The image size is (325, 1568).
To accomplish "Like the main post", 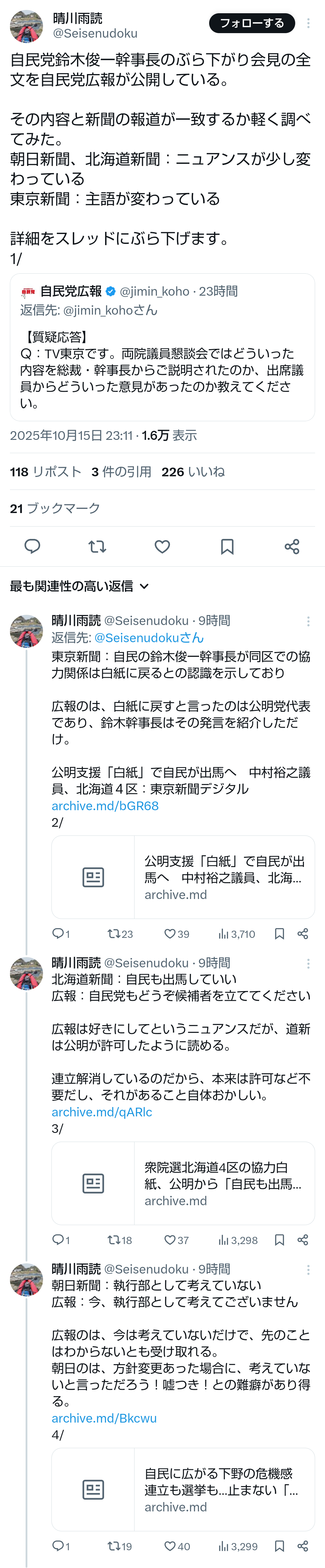I will coord(162,546).
